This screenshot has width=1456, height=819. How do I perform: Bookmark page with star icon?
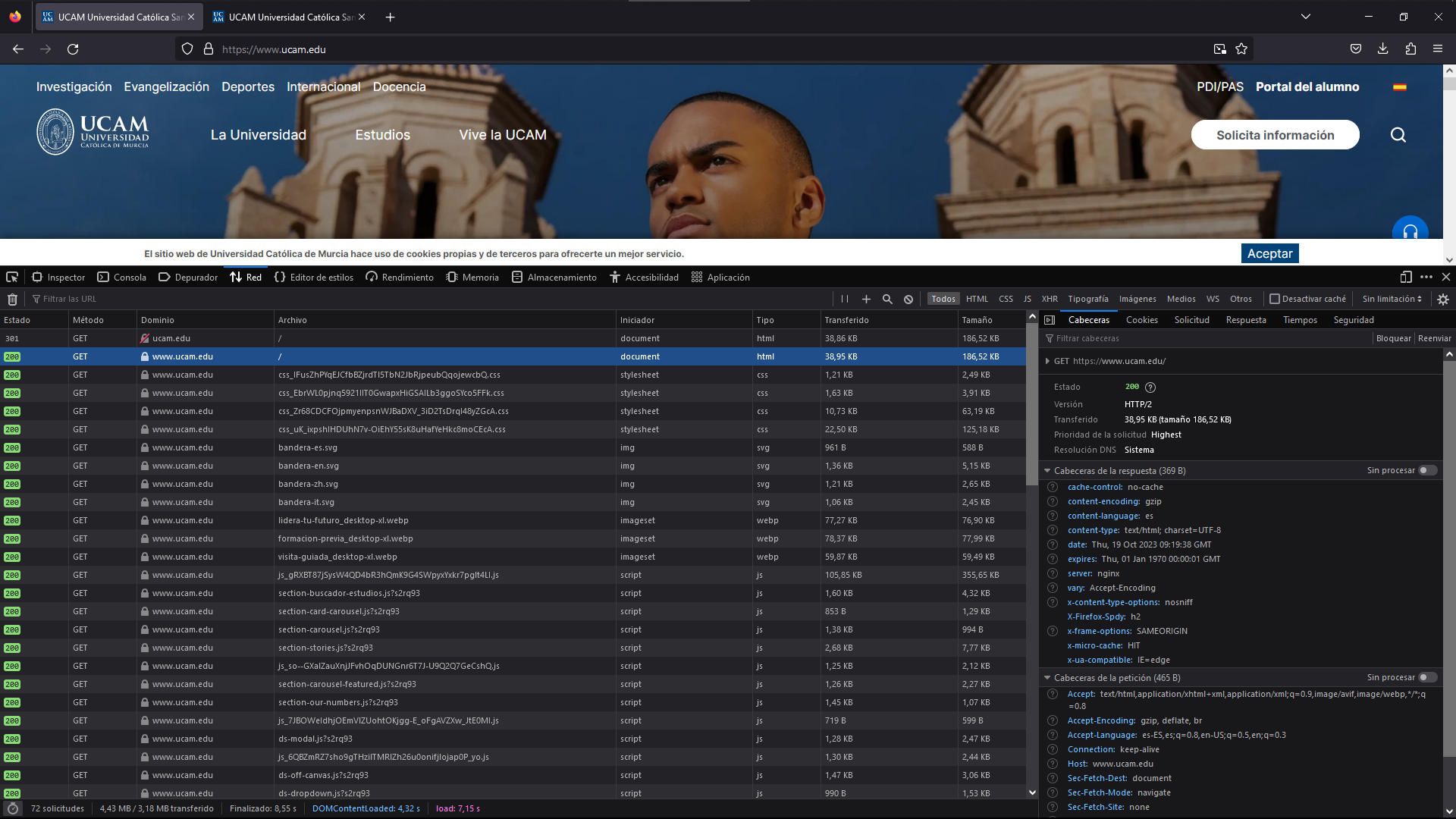[x=1241, y=49]
